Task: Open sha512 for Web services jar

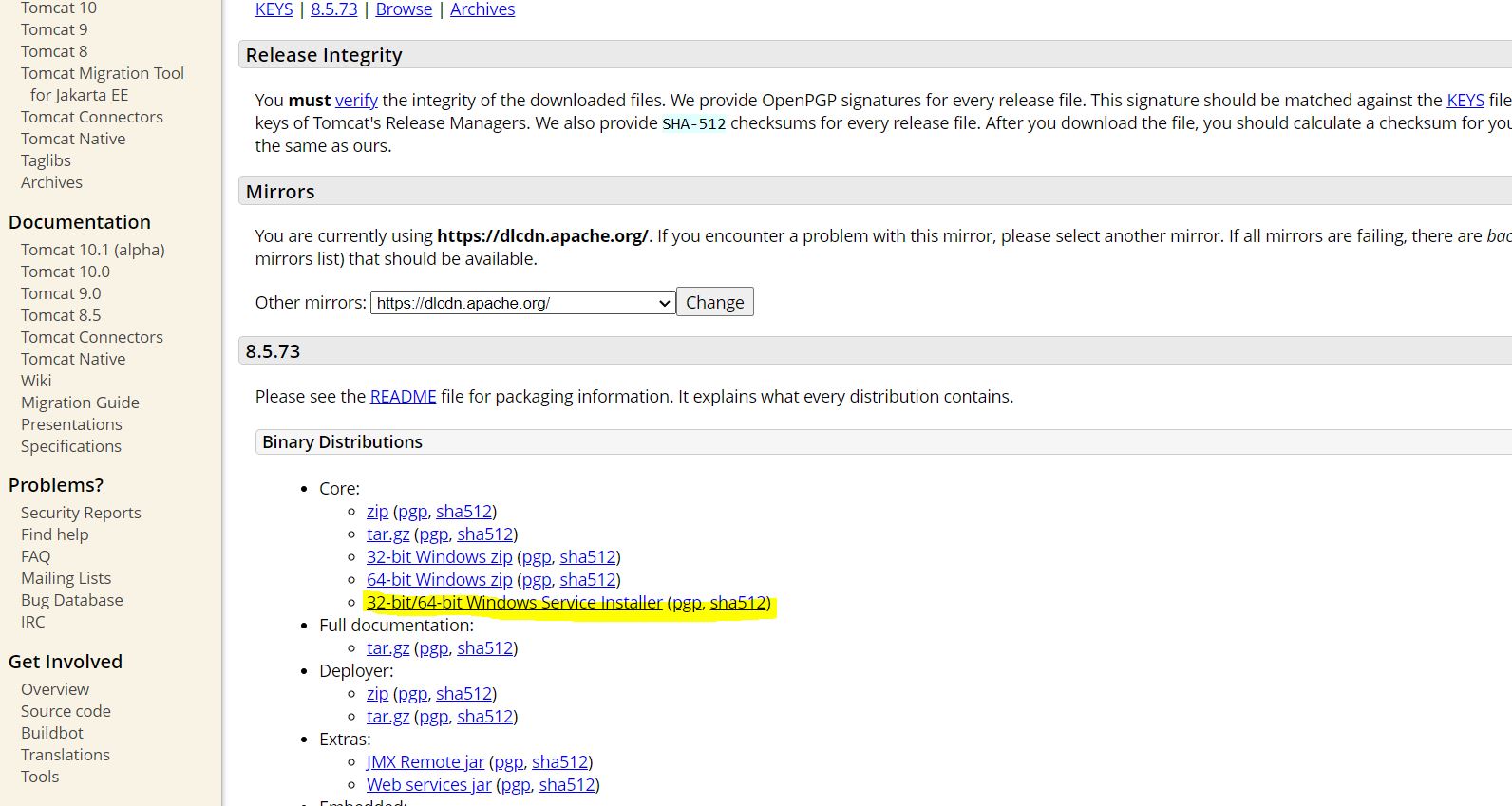Action: click(x=567, y=784)
